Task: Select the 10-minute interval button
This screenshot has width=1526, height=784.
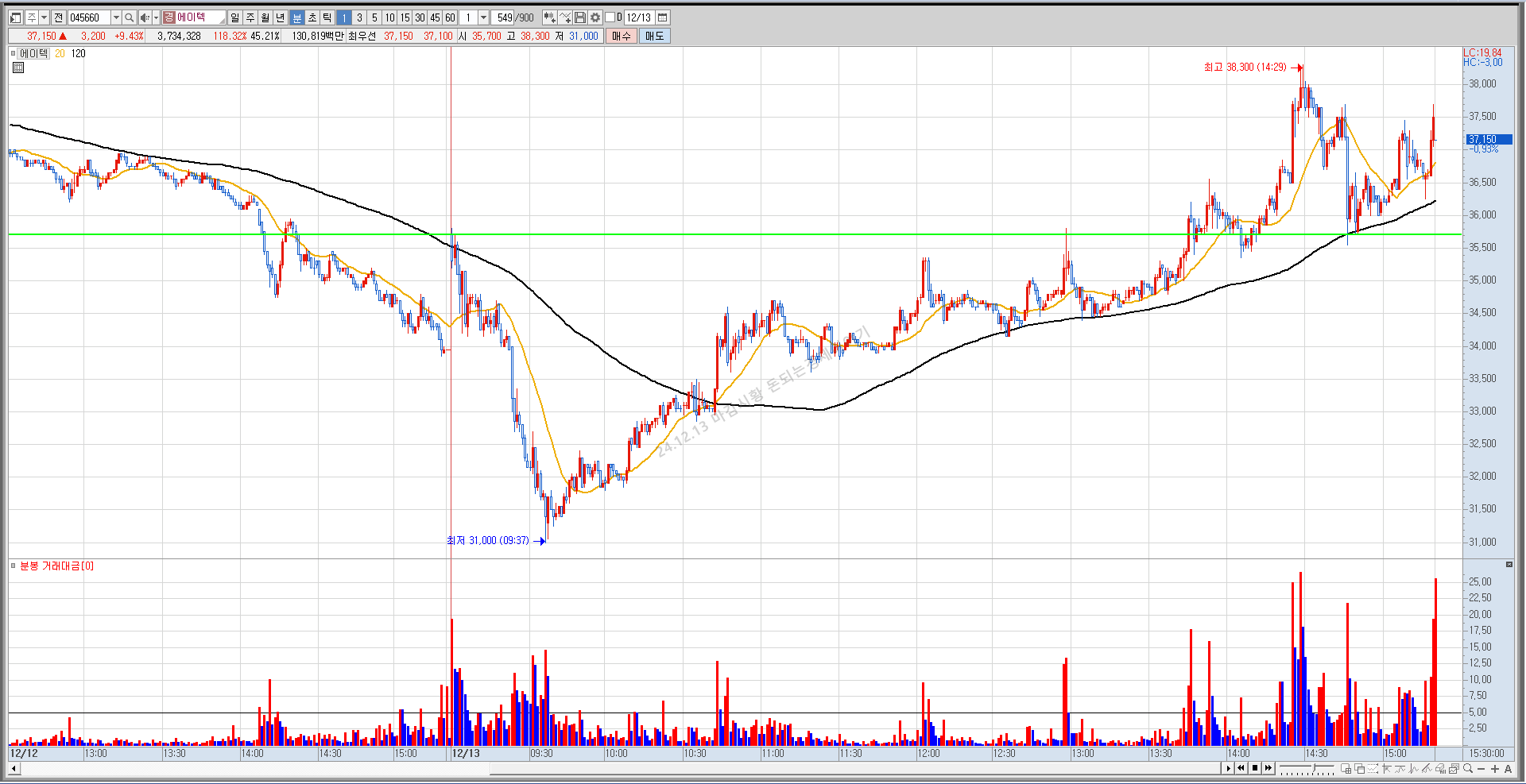Action: (x=389, y=17)
